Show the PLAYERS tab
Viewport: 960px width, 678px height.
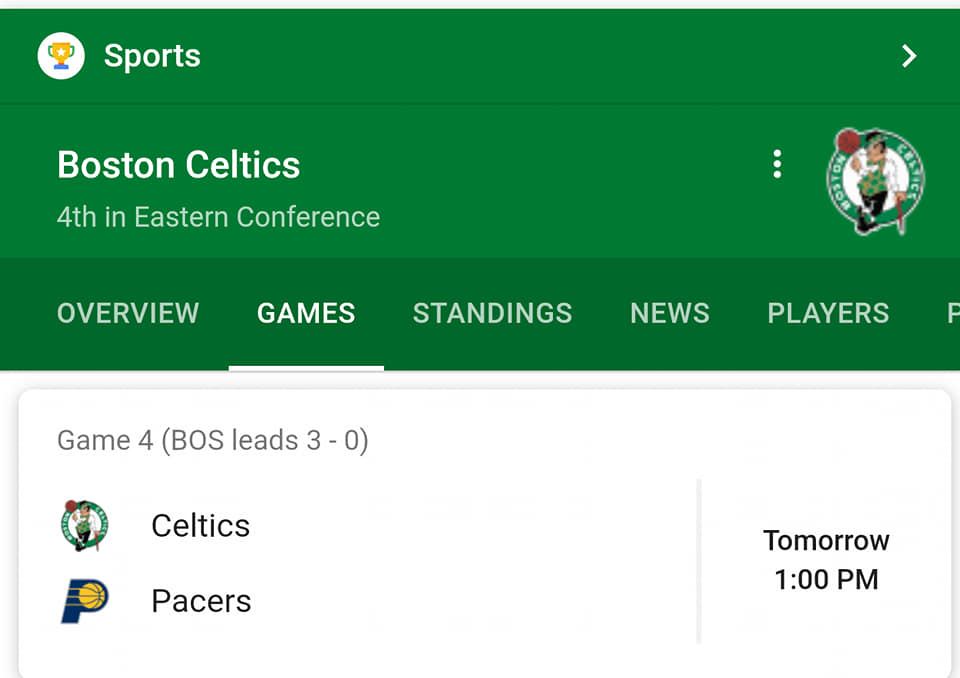click(828, 313)
